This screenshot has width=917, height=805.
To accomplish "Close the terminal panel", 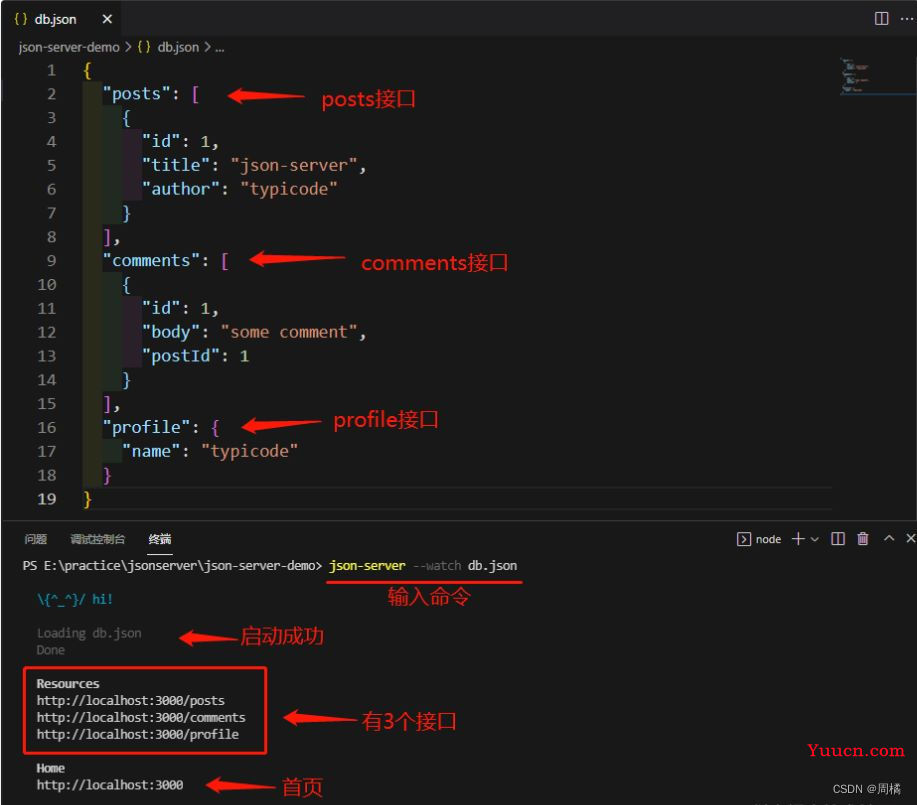I will (910, 538).
